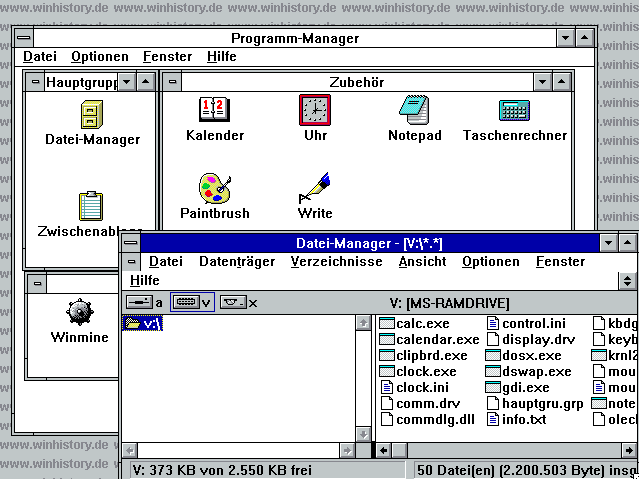
Task: Open Hilfe menu in Datei-Manager
Action: tap(145, 280)
